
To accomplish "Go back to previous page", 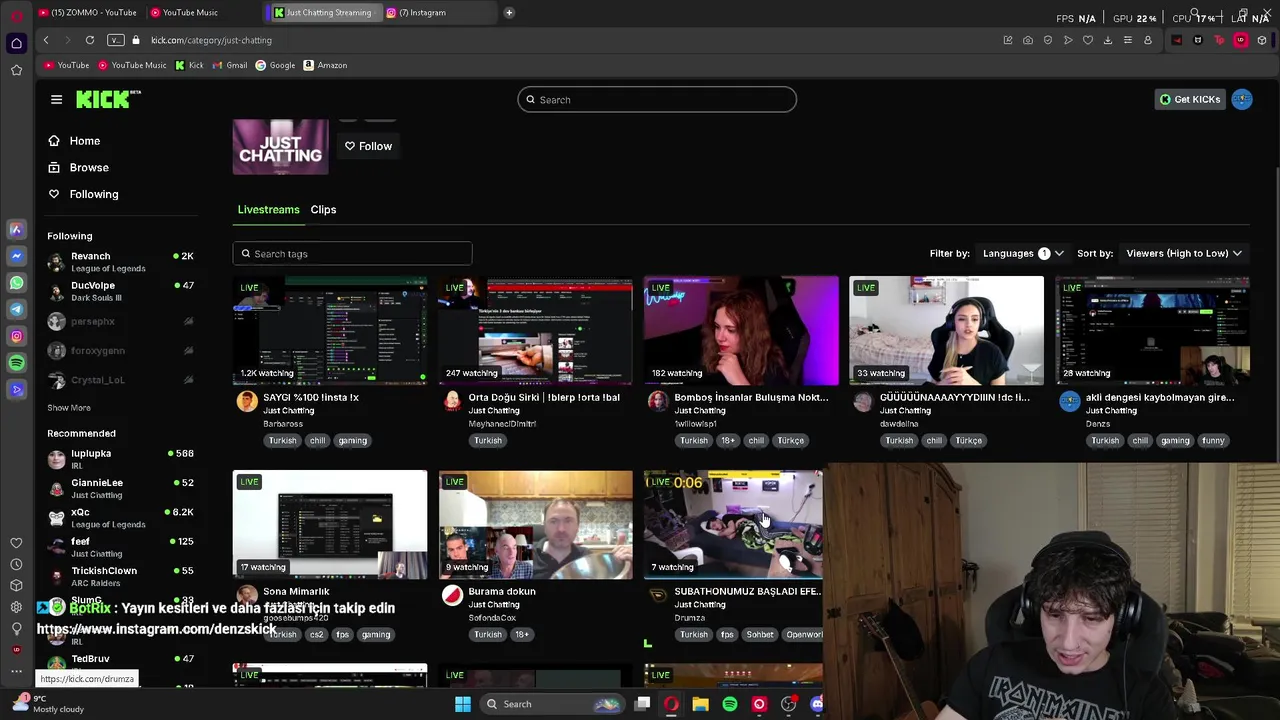I will coord(46,40).
